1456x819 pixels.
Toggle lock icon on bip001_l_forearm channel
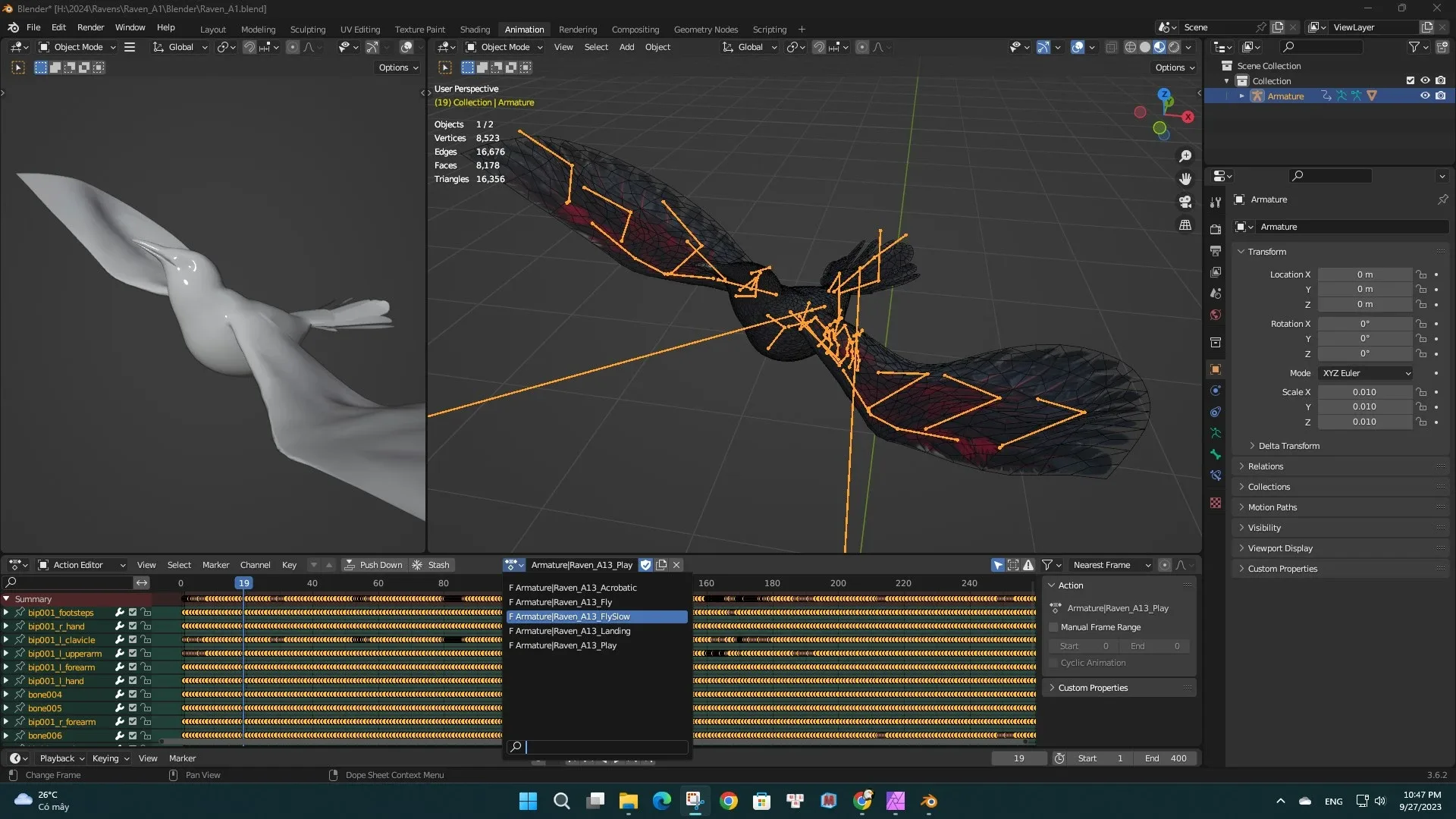coord(146,667)
